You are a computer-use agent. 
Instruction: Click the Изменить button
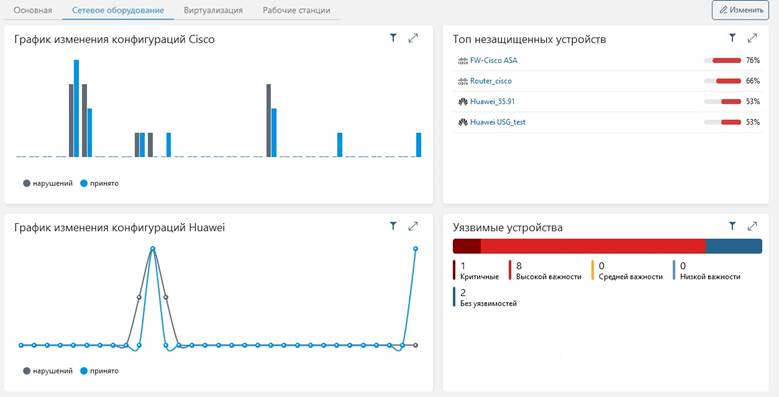click(x=740, y=10)
